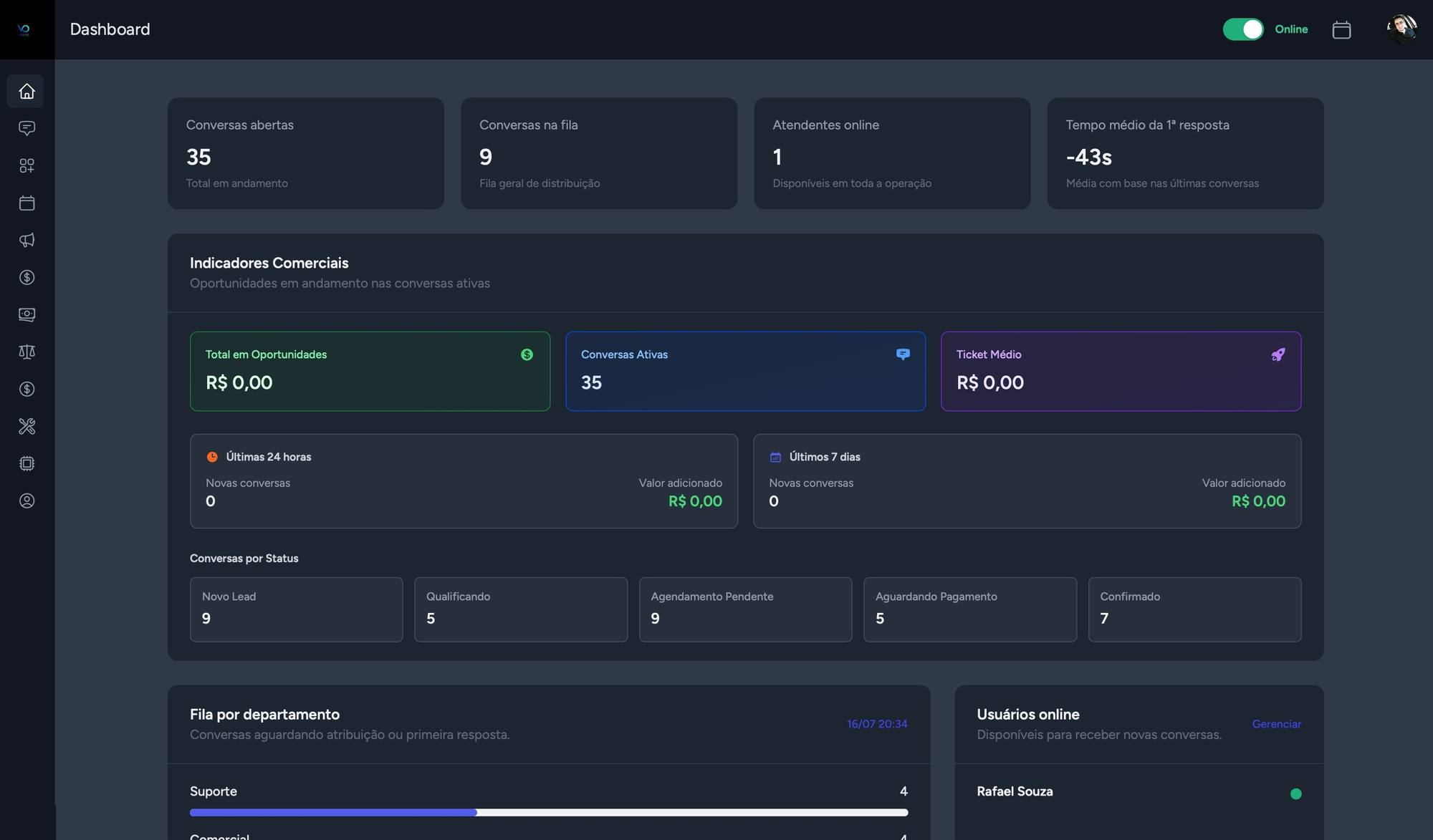
Task: Click the Gerenciar link in Usuários online
Action: coord(1276,724)
